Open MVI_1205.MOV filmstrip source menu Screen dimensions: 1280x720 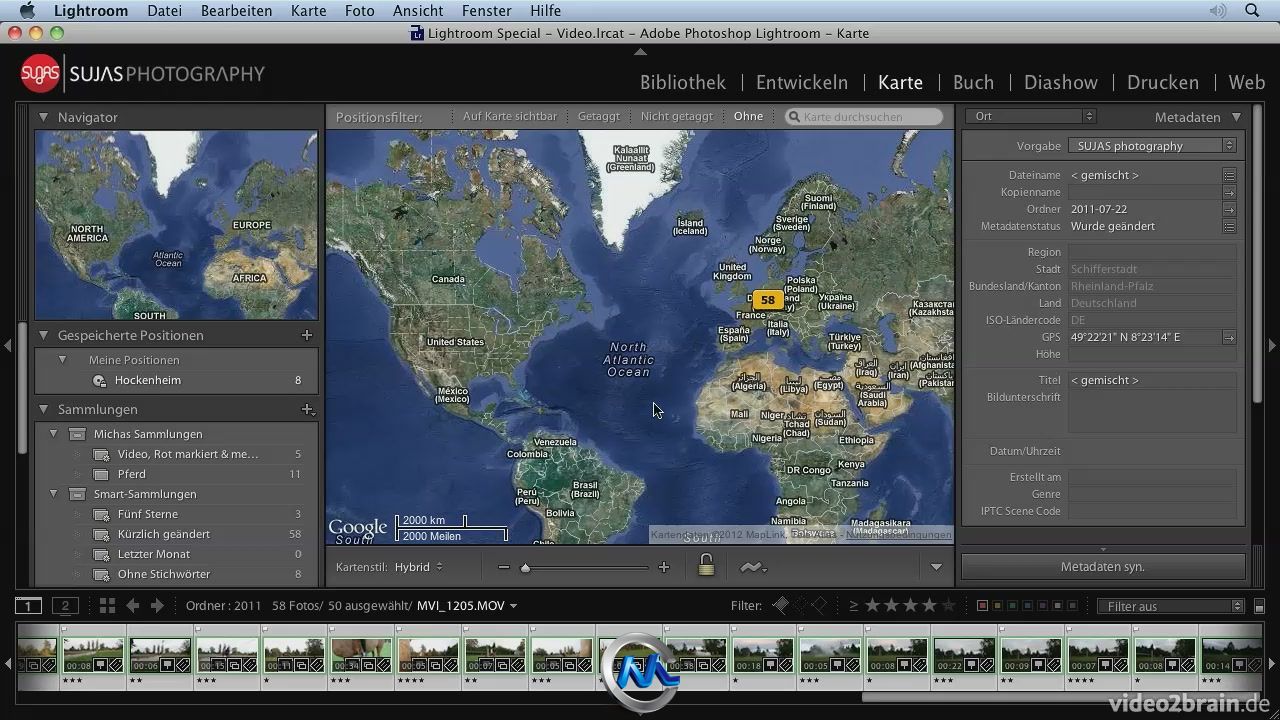click(x=467, y=605)
